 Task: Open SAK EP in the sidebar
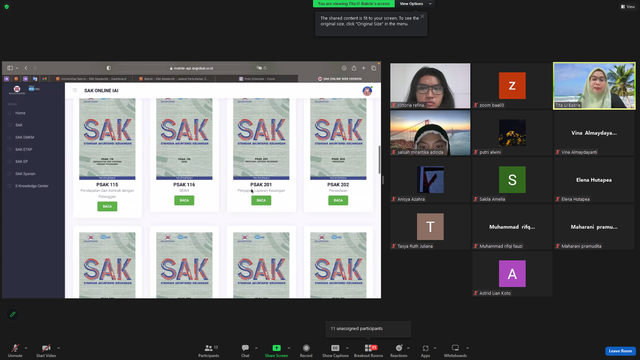click(21, 162)
